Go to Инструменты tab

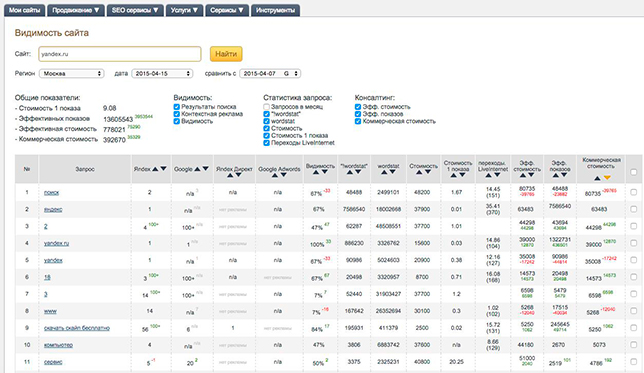tap(275, 10)
